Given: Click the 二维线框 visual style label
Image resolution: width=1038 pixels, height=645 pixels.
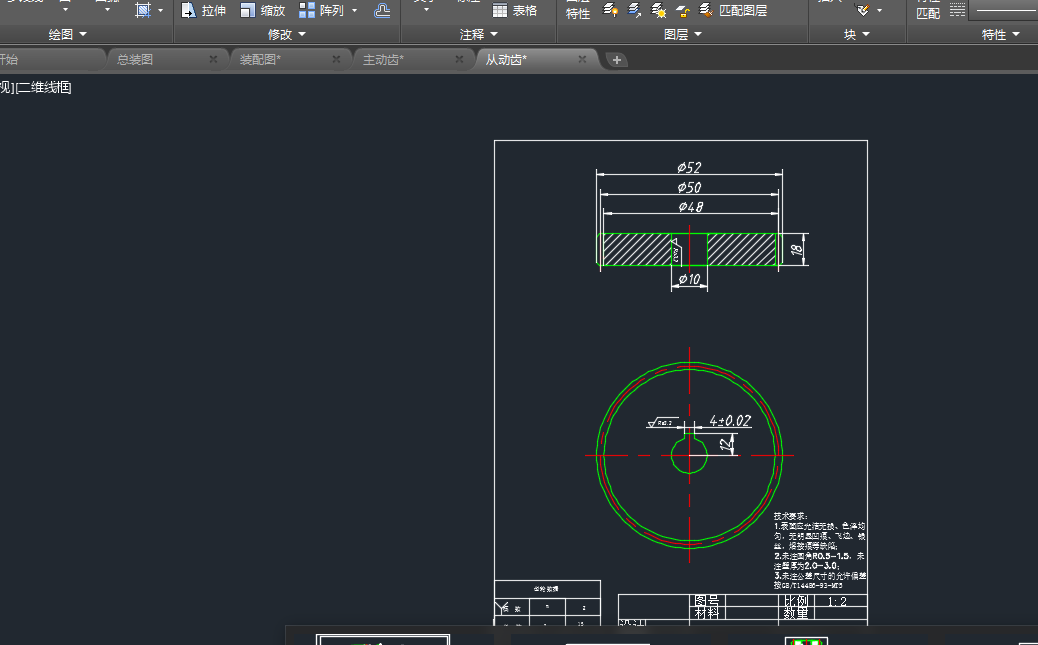Looking at the screenshot, I should pos(44,88).
